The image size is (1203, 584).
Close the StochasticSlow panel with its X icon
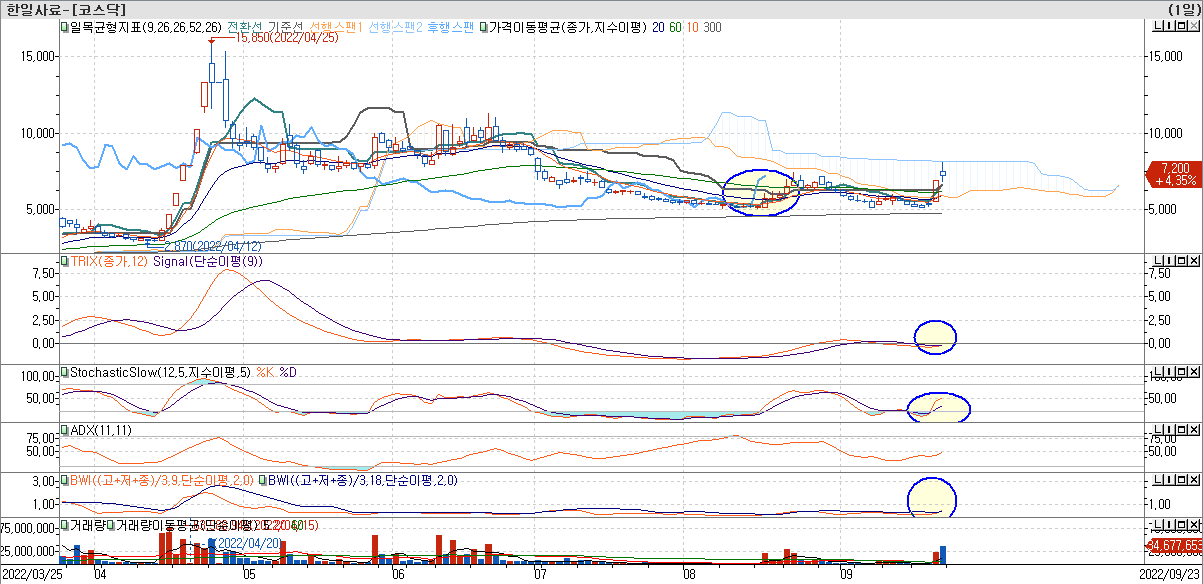(x=1193, y=372)
